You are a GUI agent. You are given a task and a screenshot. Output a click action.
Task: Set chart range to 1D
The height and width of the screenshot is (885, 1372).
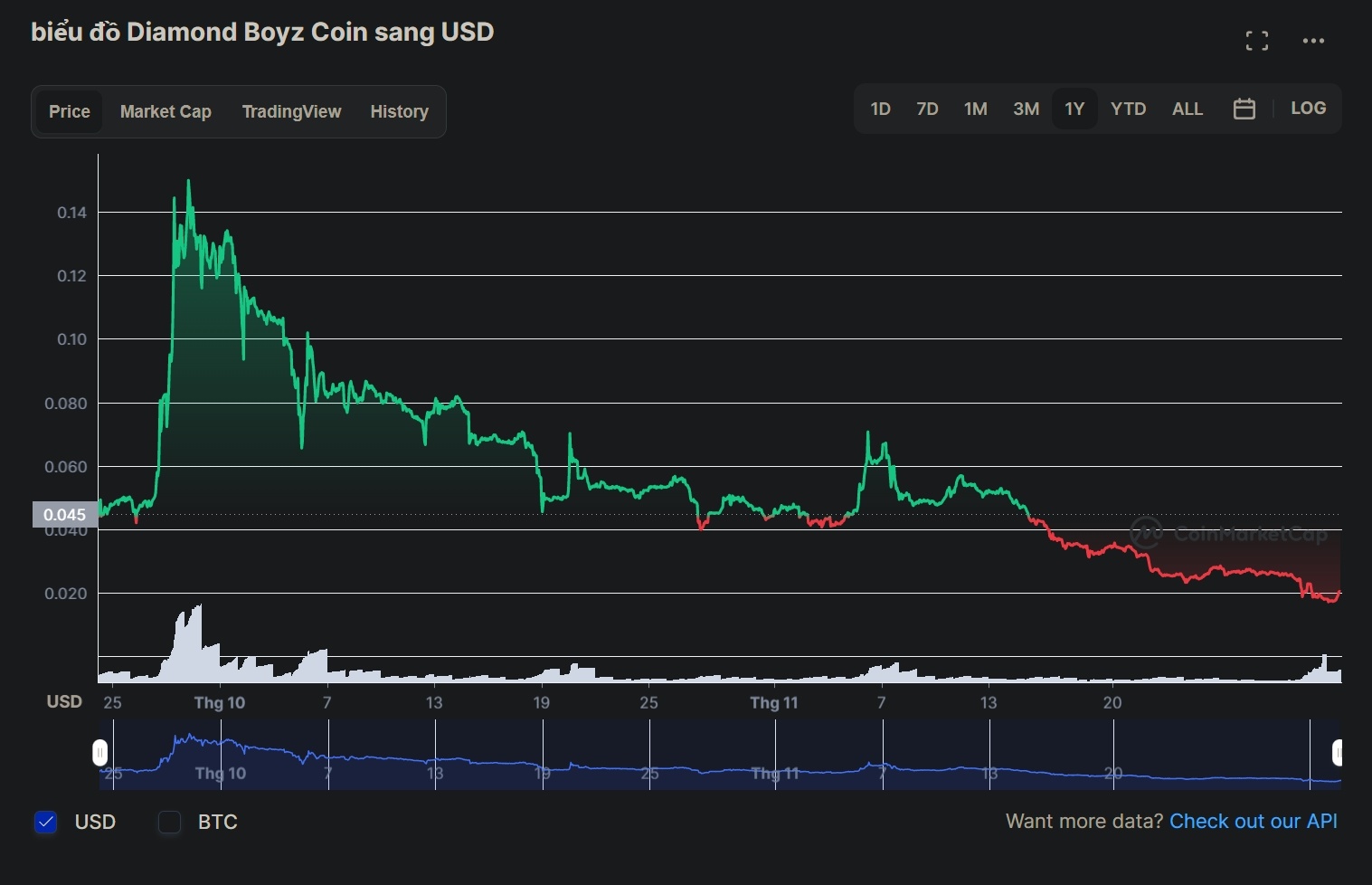[x=880, y=109]
